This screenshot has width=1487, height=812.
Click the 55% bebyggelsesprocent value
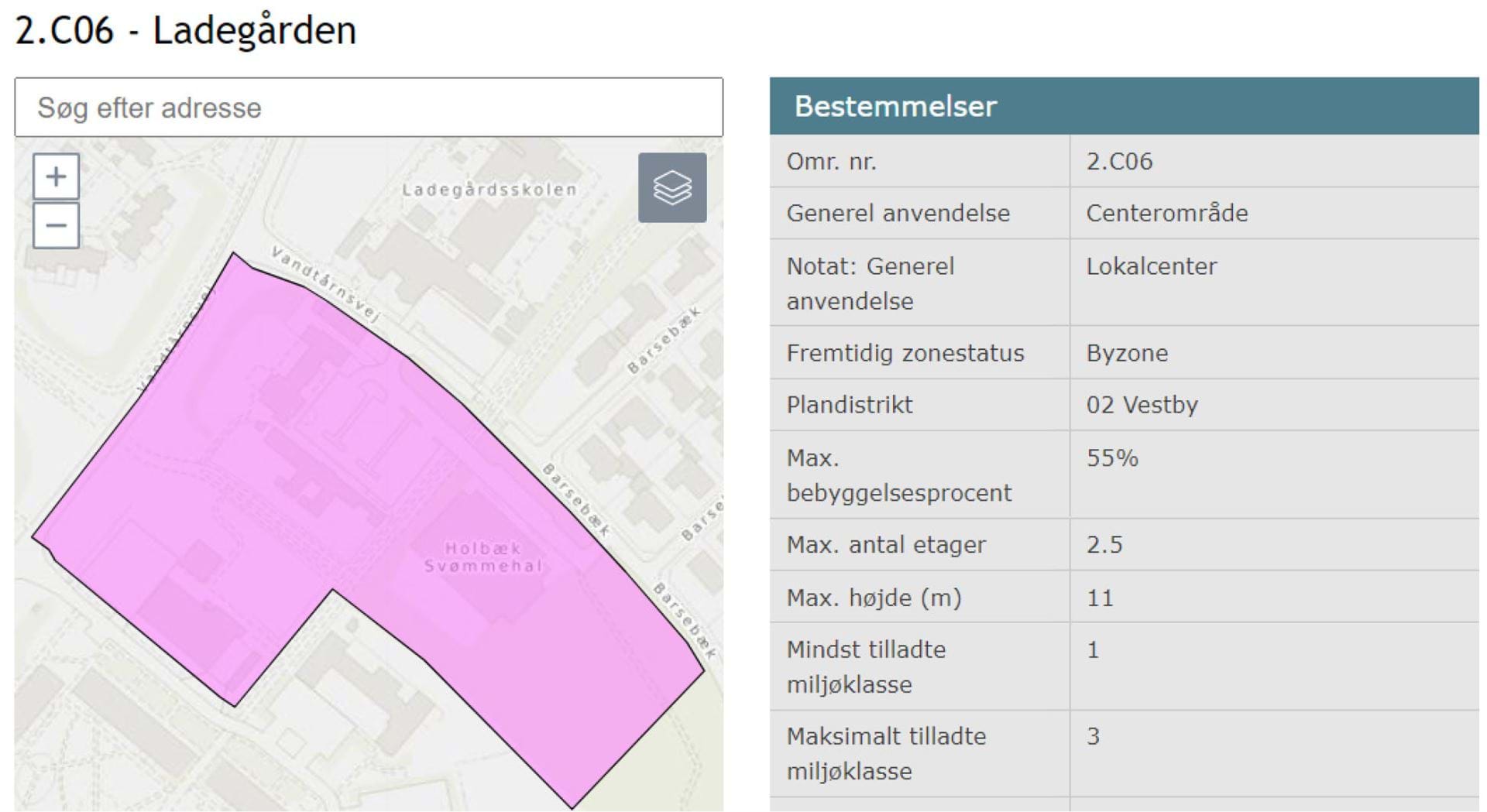[1112, 458]
